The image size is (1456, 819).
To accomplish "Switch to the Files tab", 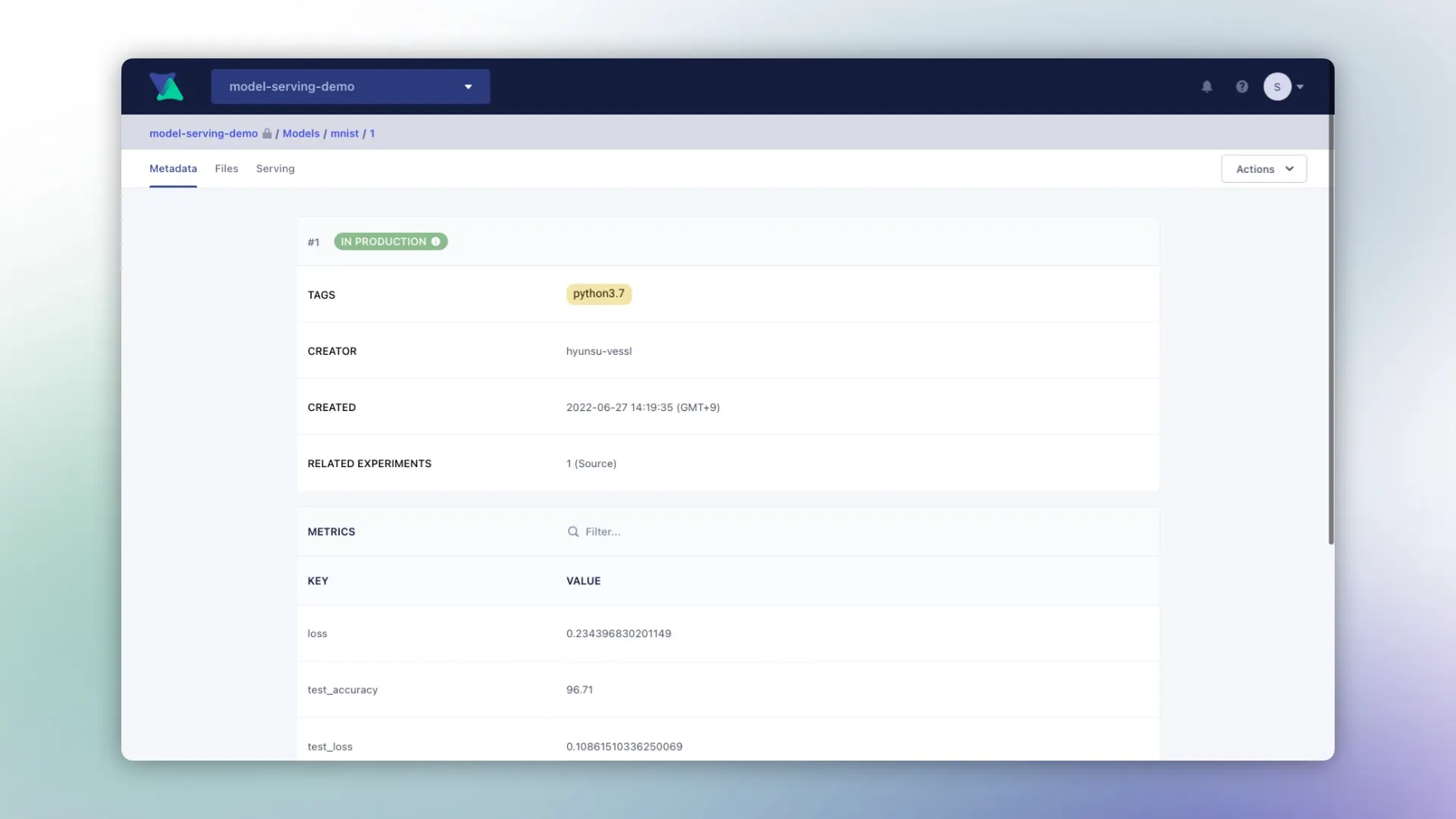I will pos(226,168).
